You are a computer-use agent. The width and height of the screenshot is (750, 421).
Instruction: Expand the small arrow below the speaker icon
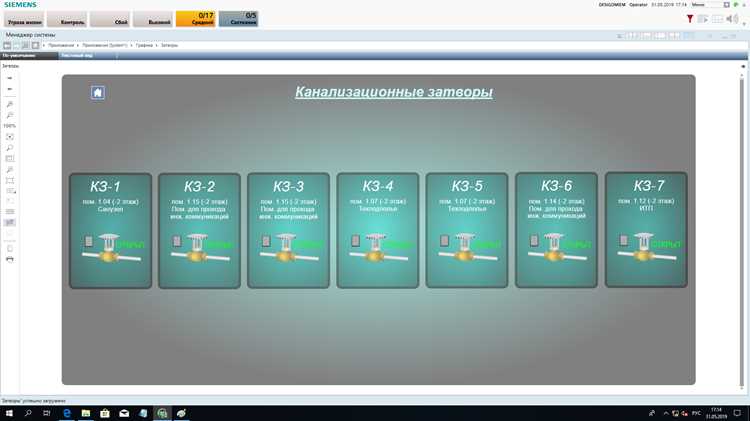(744, 23)
